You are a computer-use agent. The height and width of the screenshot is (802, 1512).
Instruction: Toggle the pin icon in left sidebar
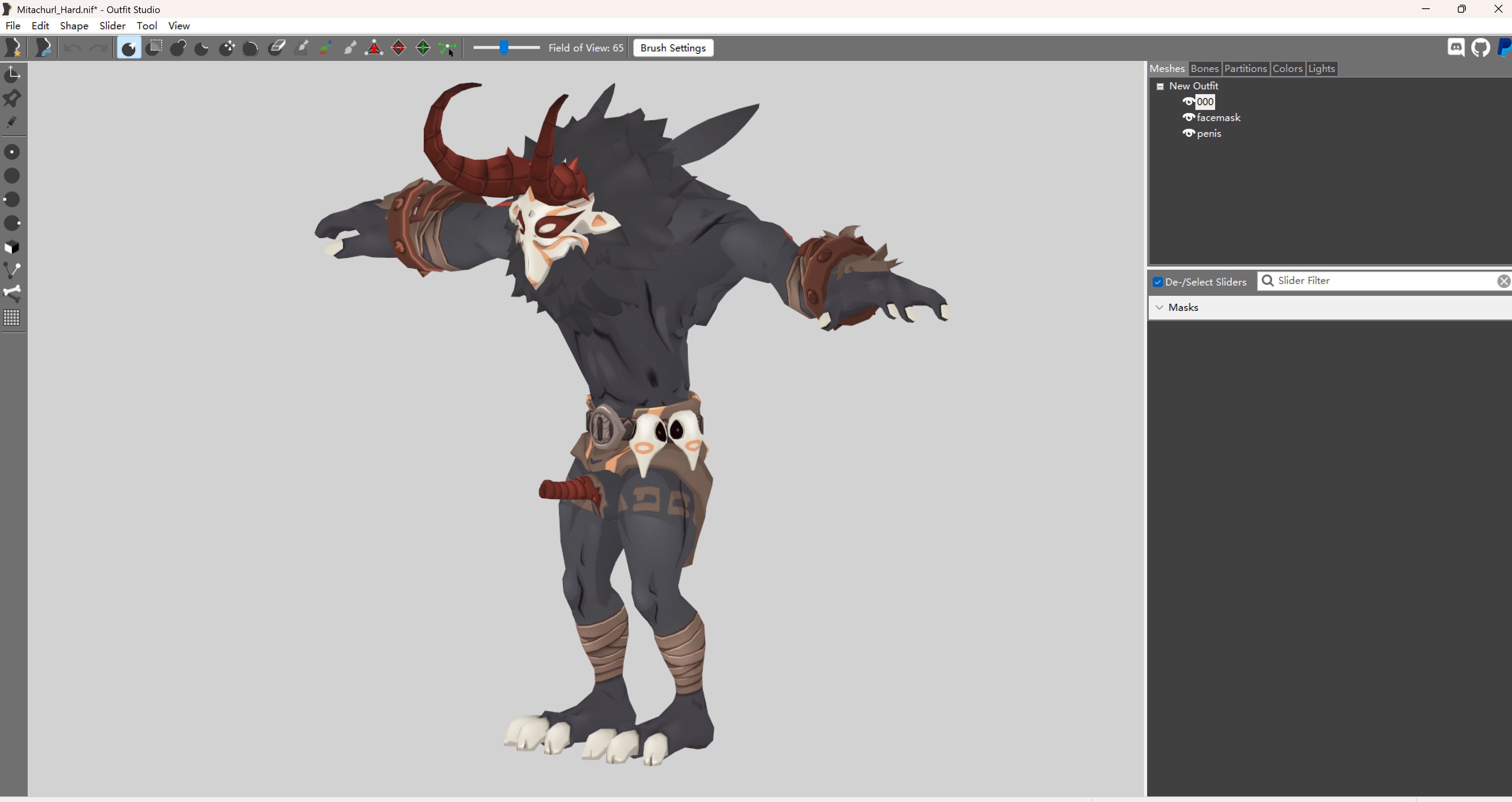point(12,98)
